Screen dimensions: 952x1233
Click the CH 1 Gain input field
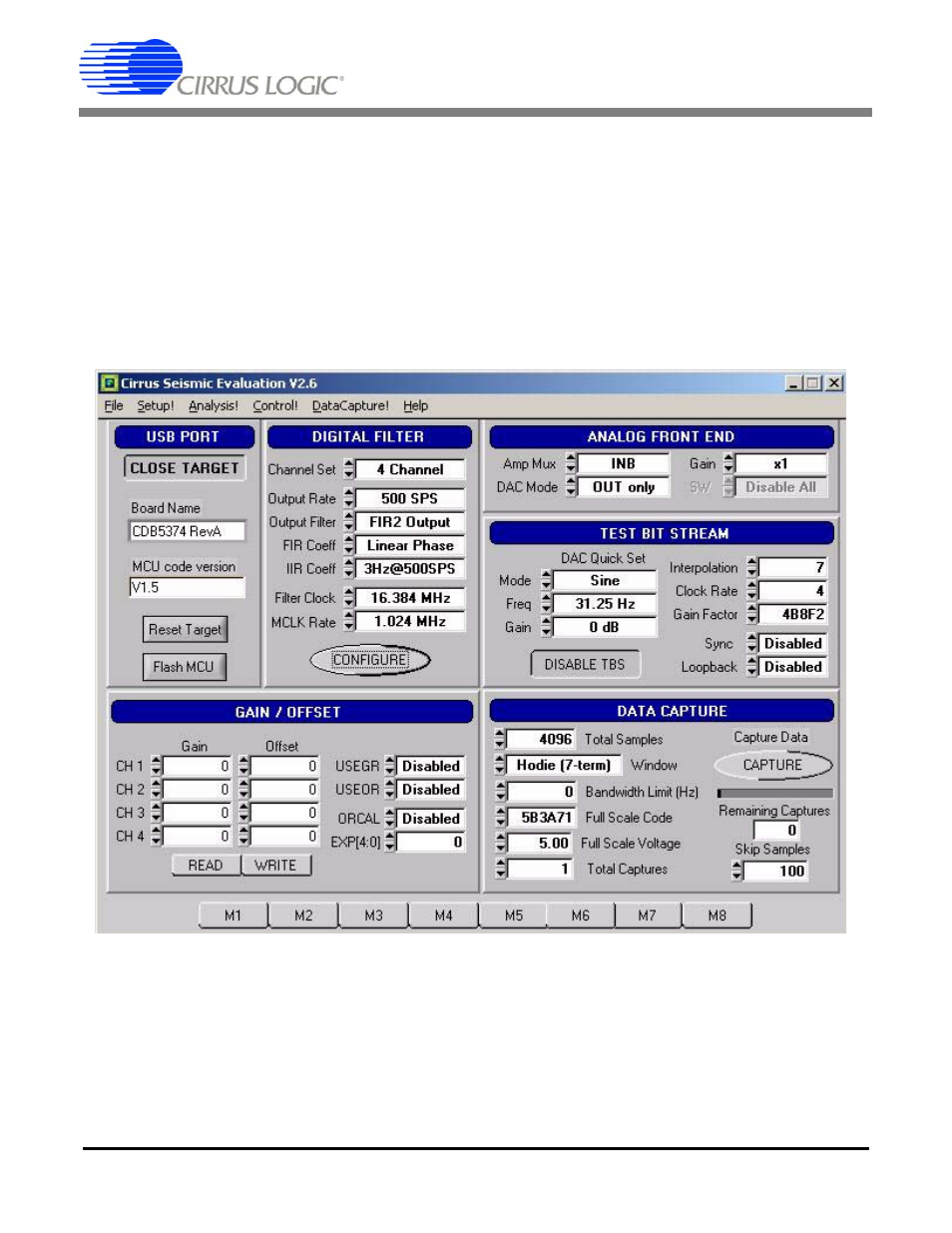197,767
